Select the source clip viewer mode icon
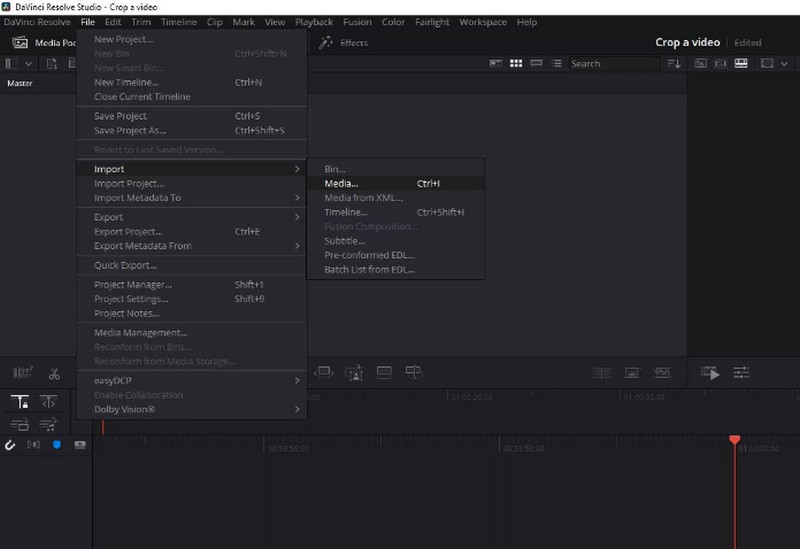This screenshot has height=549, width=800. (701, 63)
